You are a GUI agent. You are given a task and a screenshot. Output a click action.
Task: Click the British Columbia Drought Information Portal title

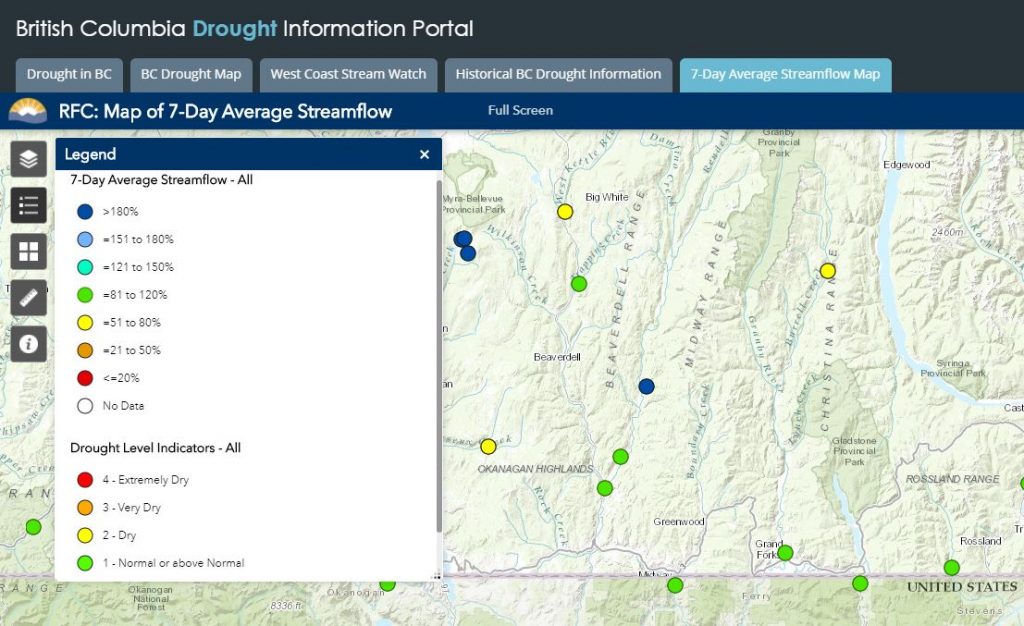pos(245,29)
